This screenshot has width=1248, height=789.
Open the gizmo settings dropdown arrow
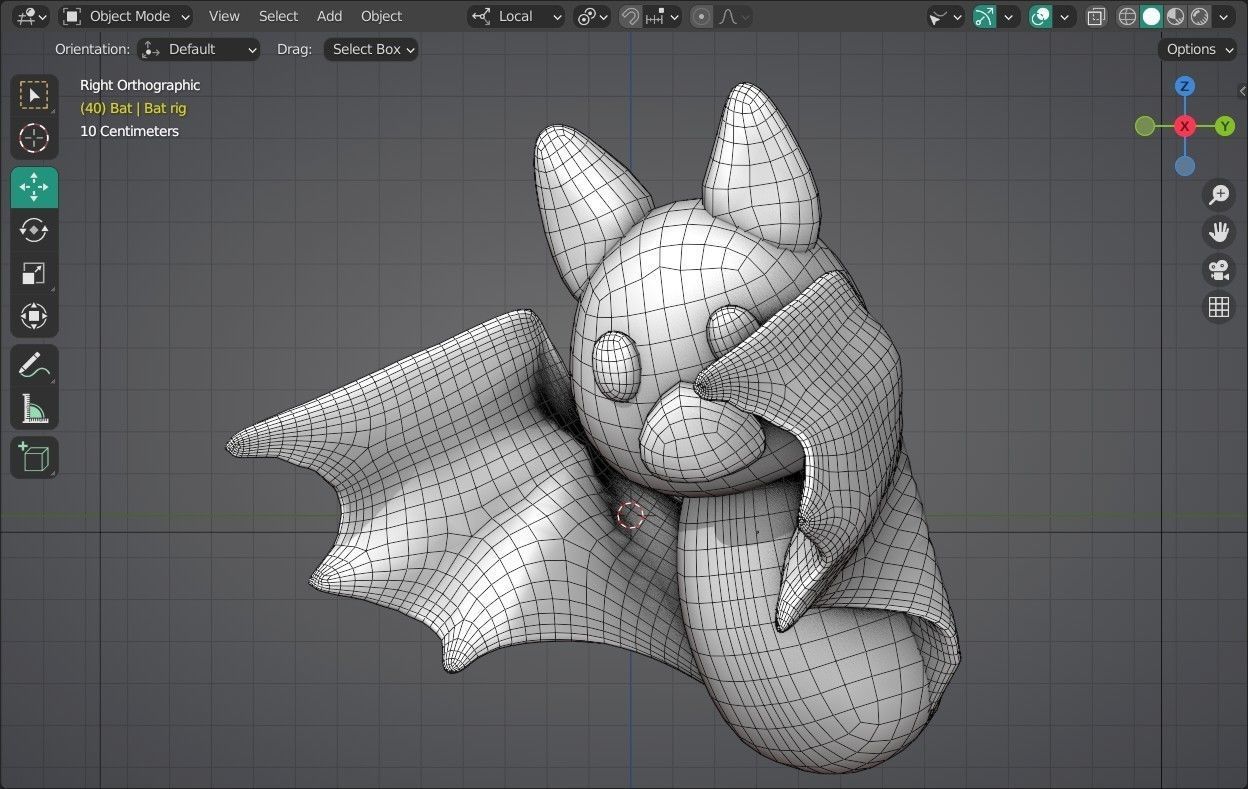(x=1009, y=16)
